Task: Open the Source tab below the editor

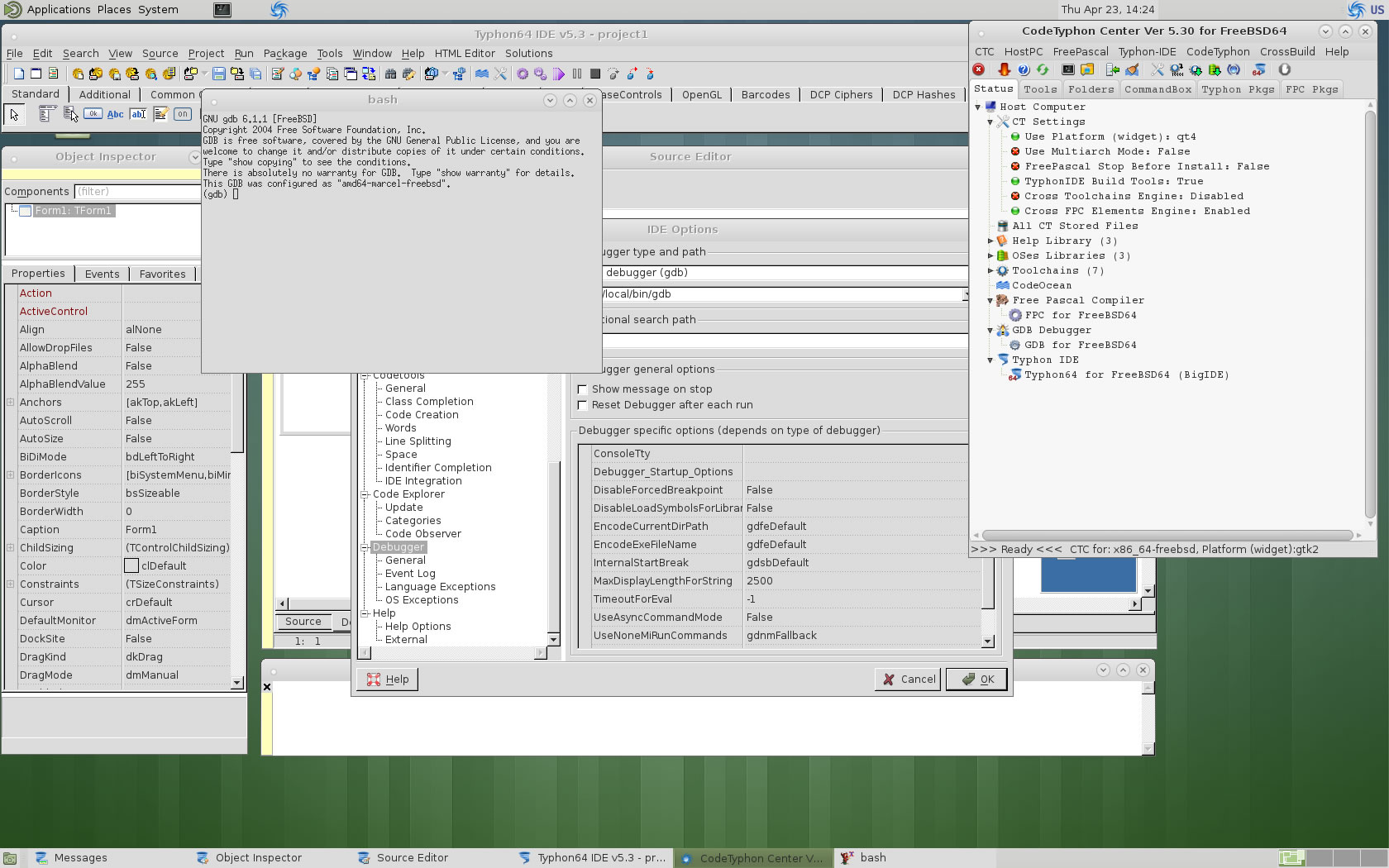Action: click(x=303, y=622)
